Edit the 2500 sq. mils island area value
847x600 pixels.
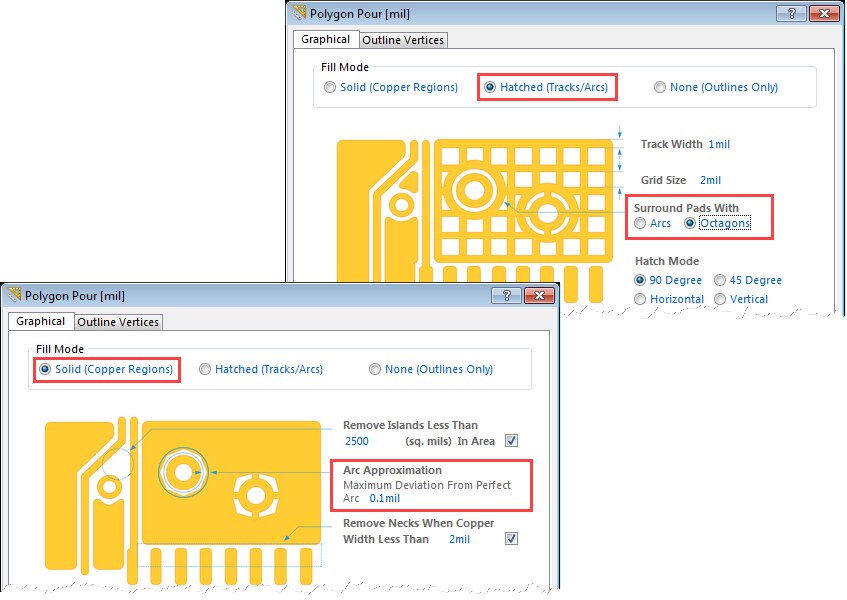[357, 441]
